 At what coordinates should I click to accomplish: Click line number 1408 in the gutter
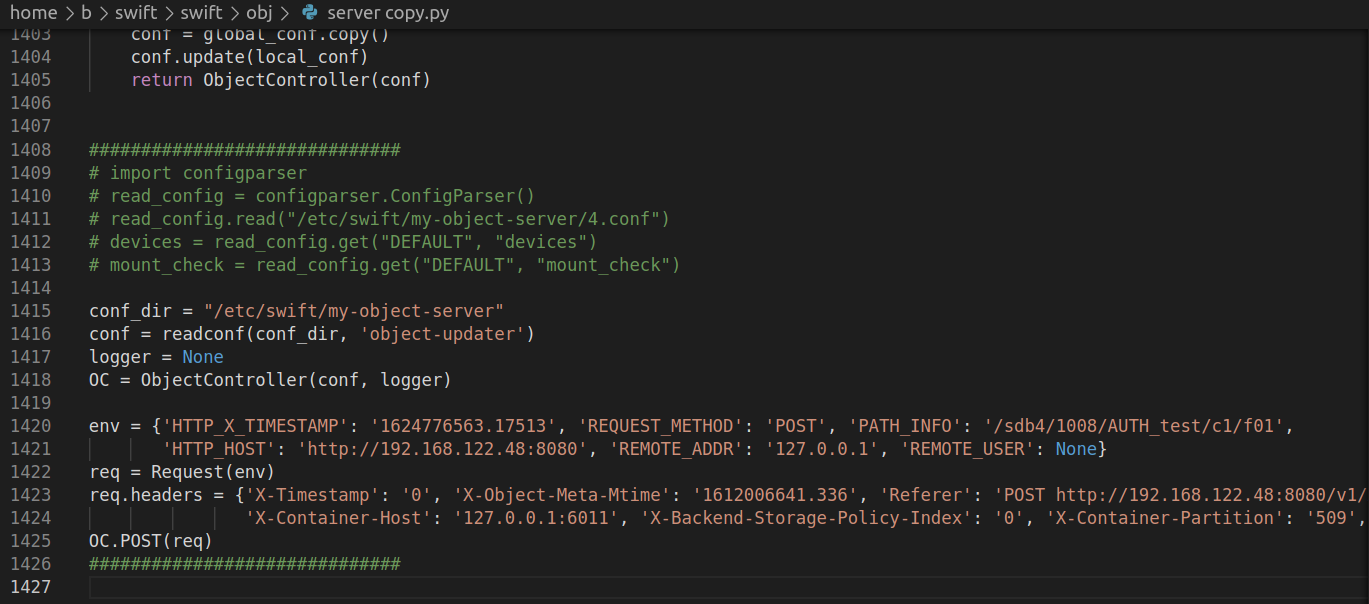click(x=30, y=150)
